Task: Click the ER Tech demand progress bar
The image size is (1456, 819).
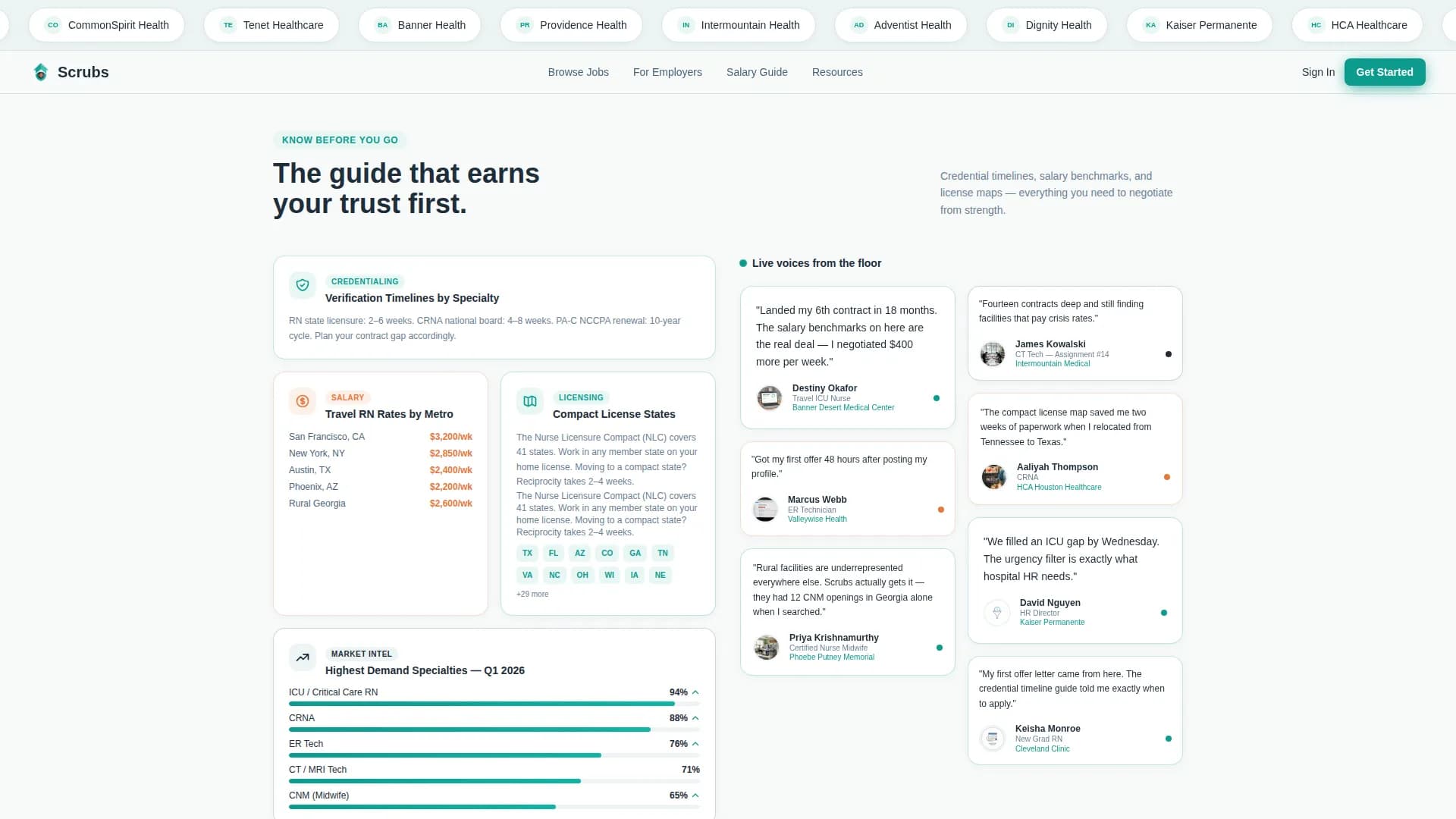Action: click(494, 755)
